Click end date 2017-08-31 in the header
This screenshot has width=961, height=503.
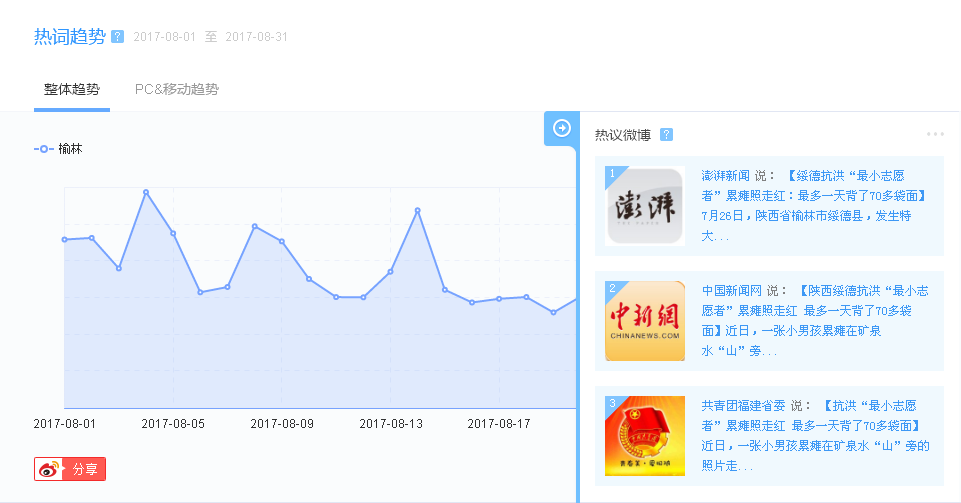(x=256, y=37)
